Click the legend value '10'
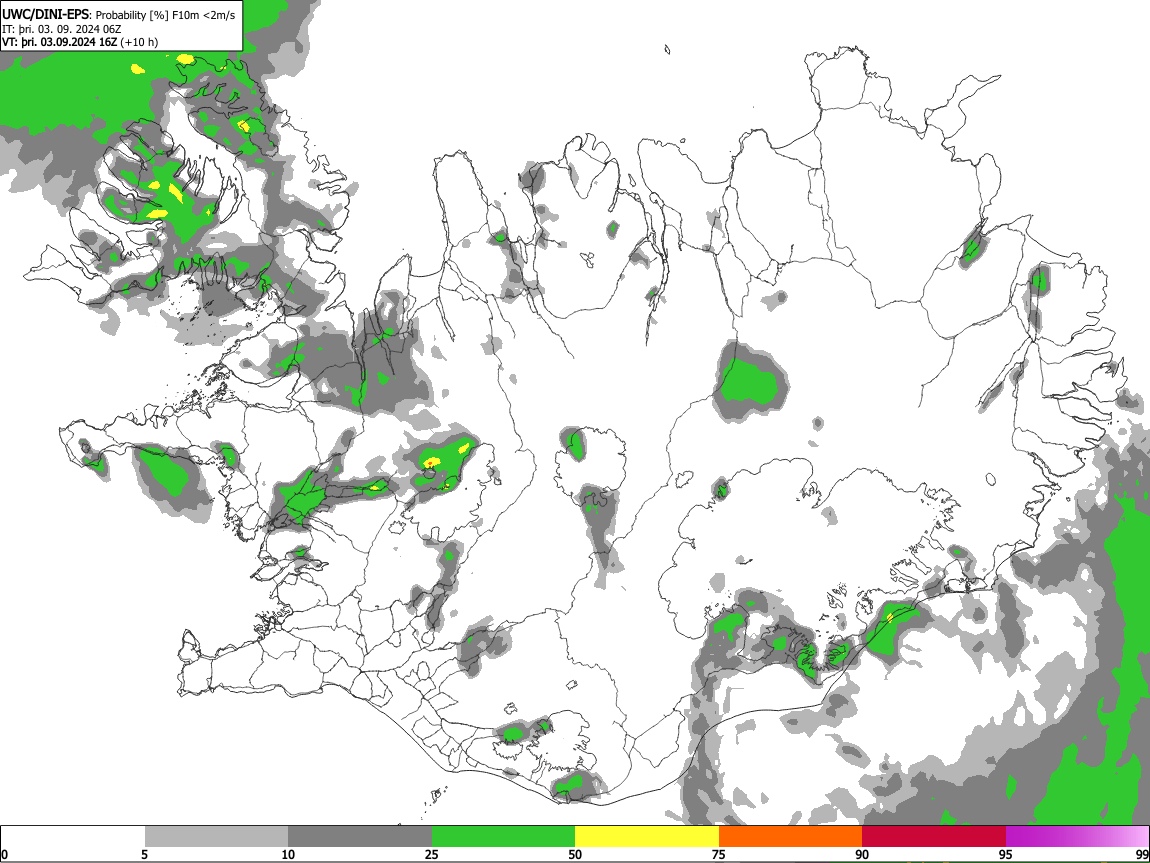This screenshot has height=863, width=1150. [x=288, y=854]
